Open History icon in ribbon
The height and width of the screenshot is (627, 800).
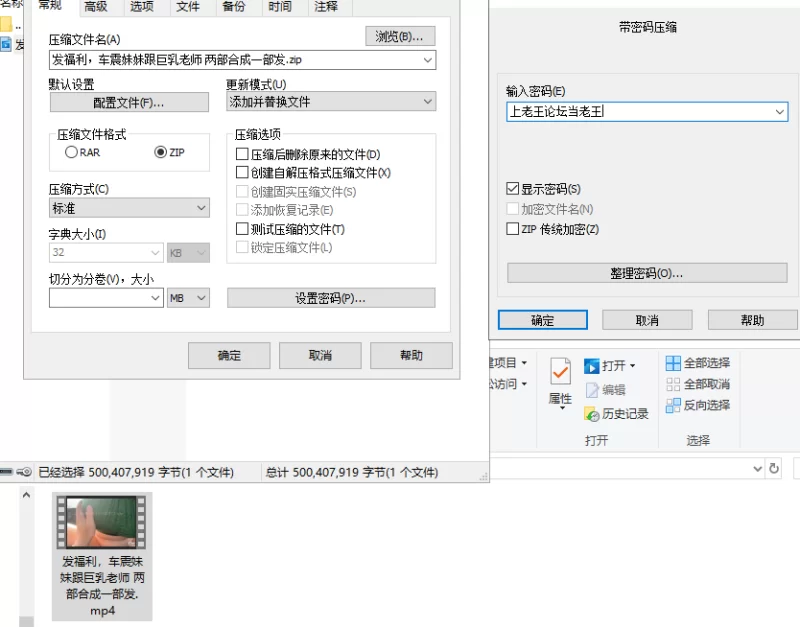[592, 414]
